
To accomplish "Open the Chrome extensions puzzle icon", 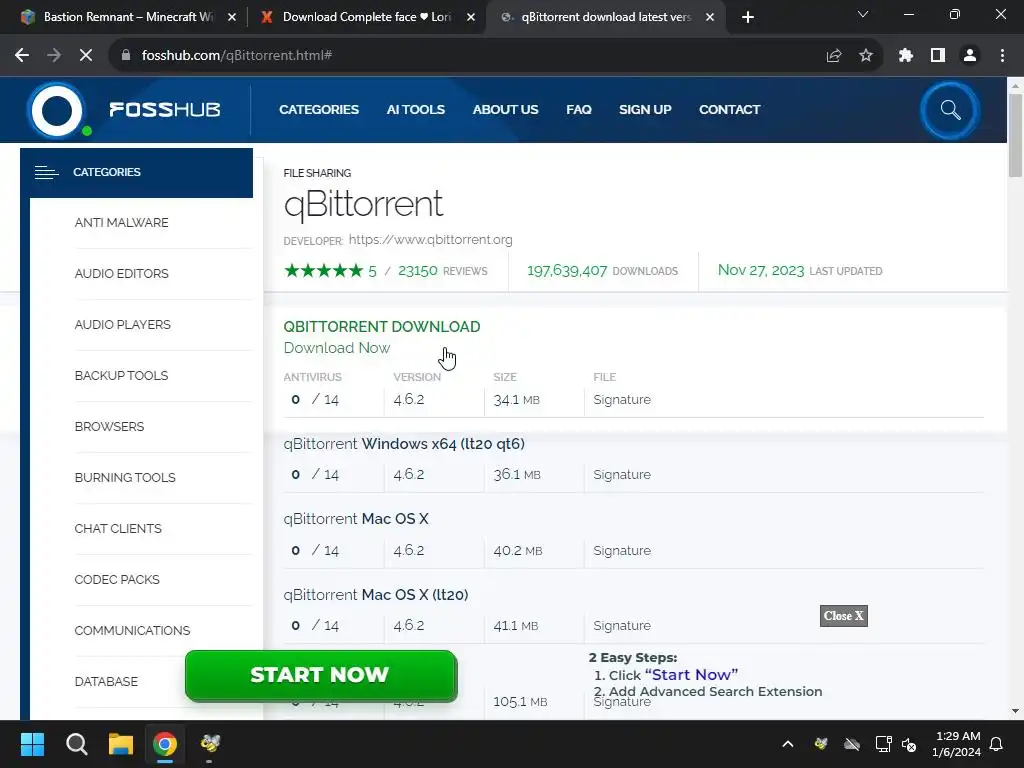I will click(906, 56).
